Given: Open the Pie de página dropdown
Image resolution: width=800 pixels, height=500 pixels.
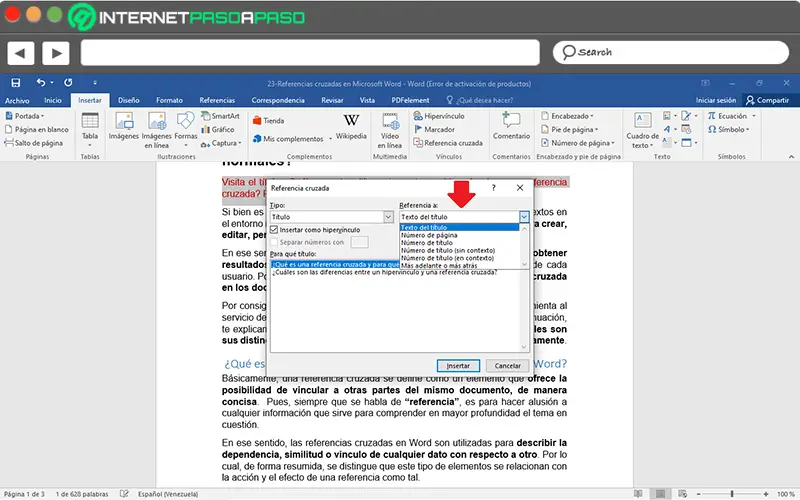Looking at the screenshot, I should 569,130.
